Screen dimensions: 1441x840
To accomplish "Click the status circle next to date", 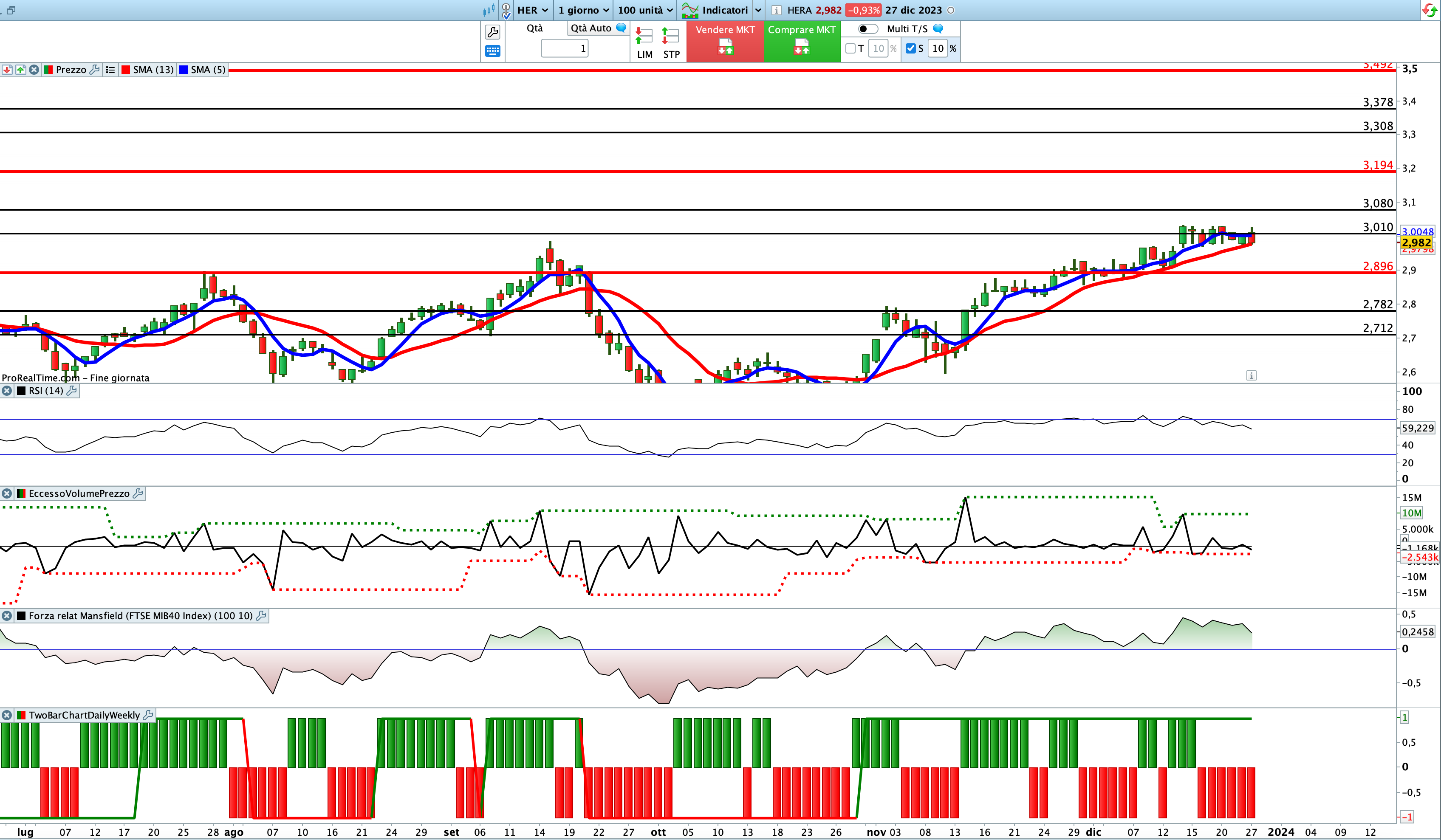I will [x=951, y=10].
